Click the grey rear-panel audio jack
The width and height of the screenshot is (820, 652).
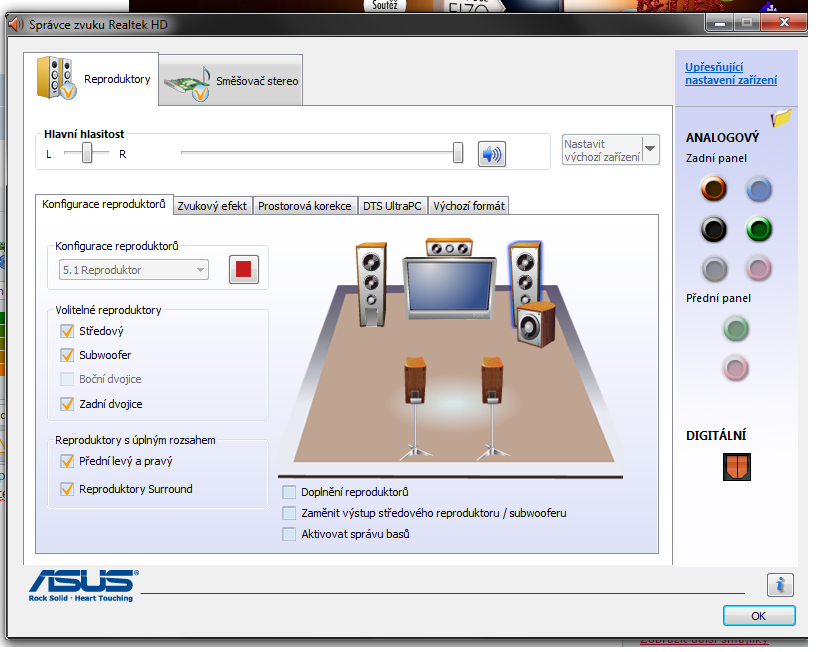tap(714, 269)
